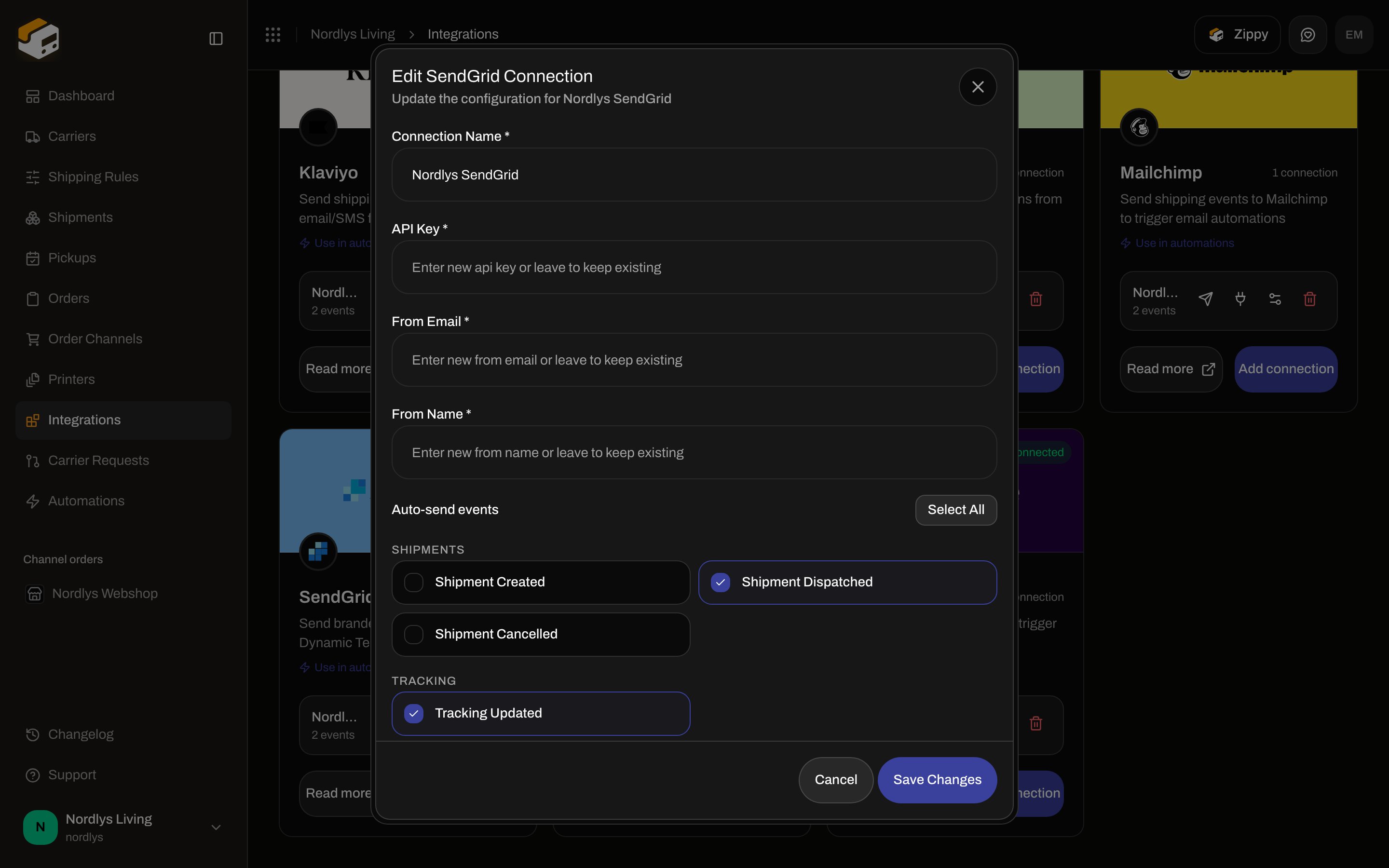The width and height of the screenshot is (1389, 868).
Task: Focus the From Name input field
Action: point(694,452)
